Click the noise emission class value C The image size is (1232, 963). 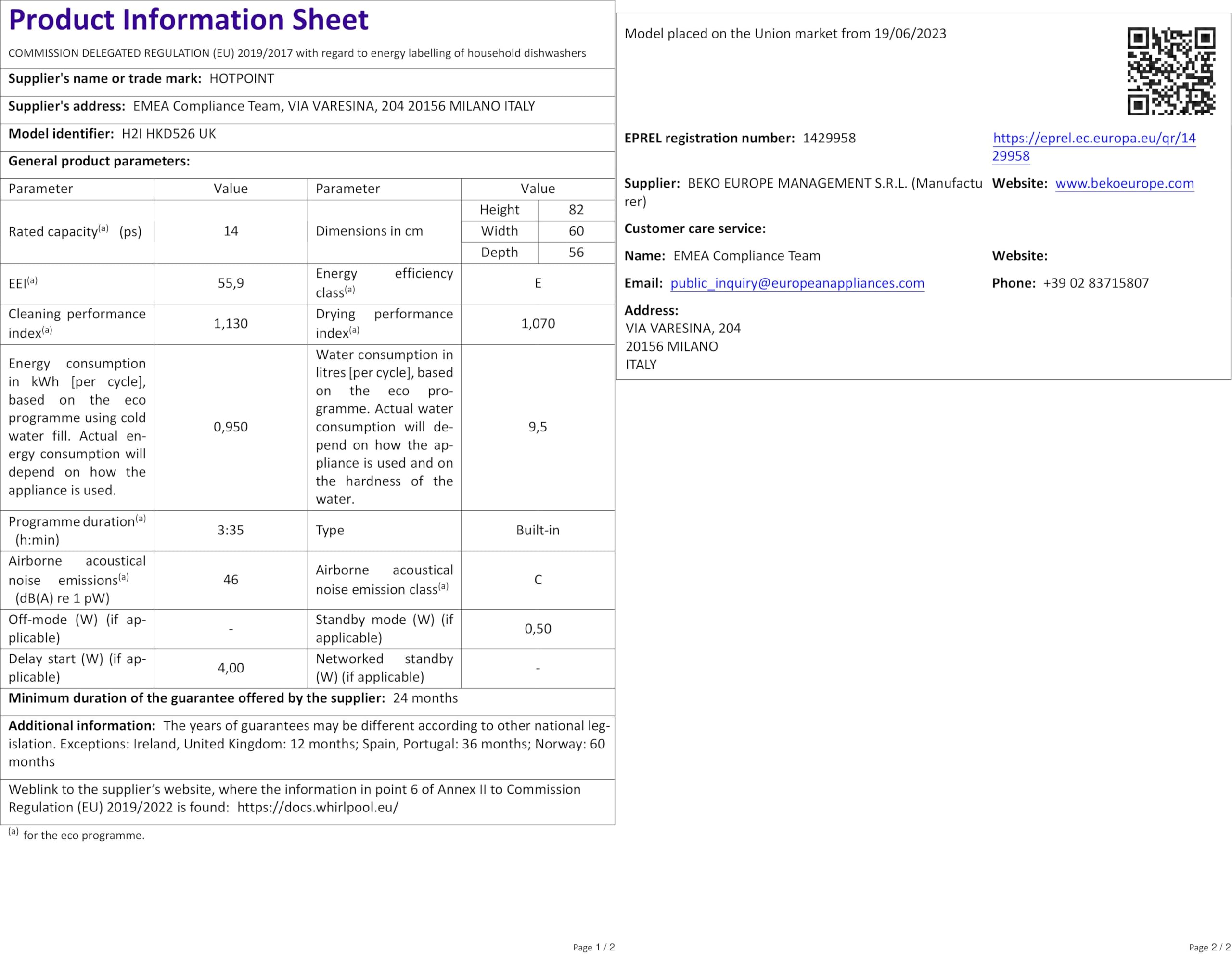tap(538, 580)
